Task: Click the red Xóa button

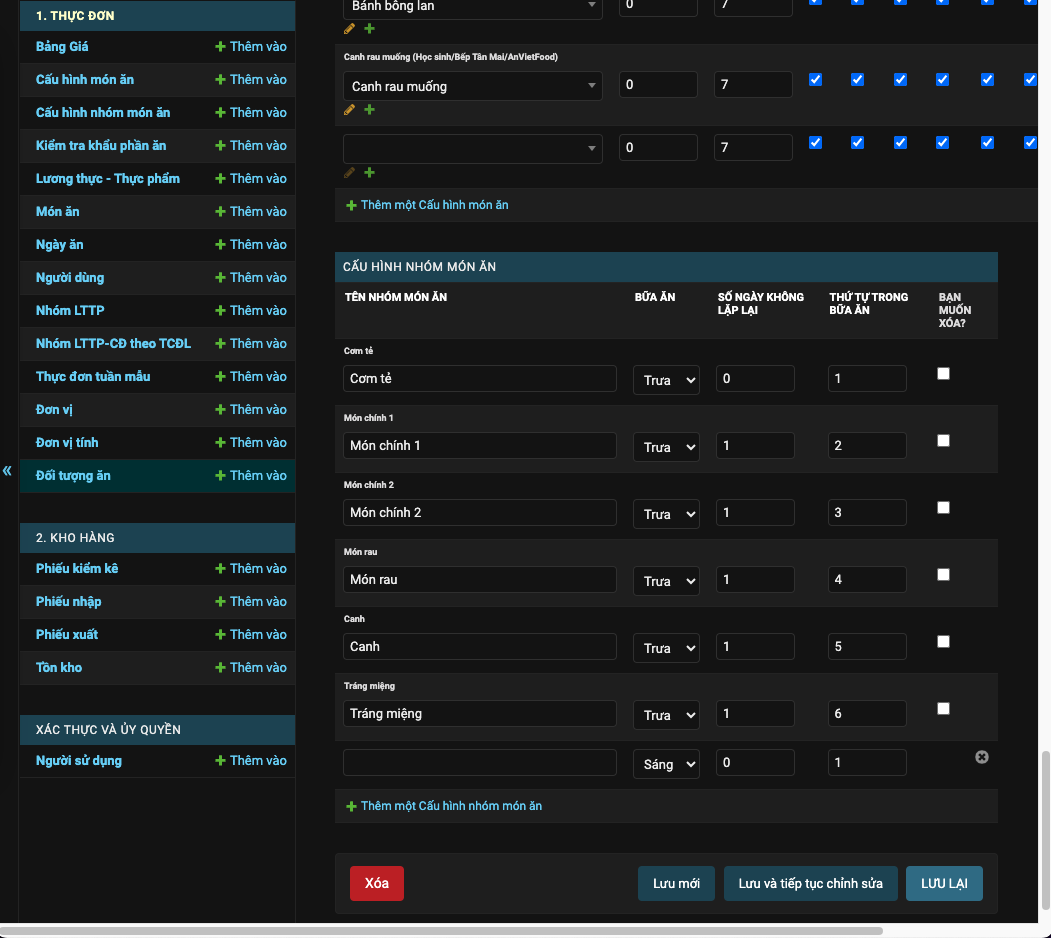Action: click(x=376, y=883)
